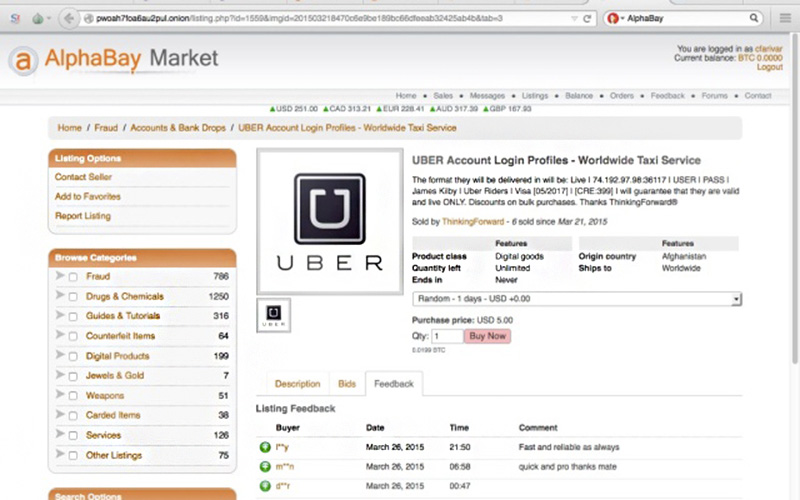This screenshot has width=800, height=500.
Task: Open Balance in top navigation
Action: 579,96
